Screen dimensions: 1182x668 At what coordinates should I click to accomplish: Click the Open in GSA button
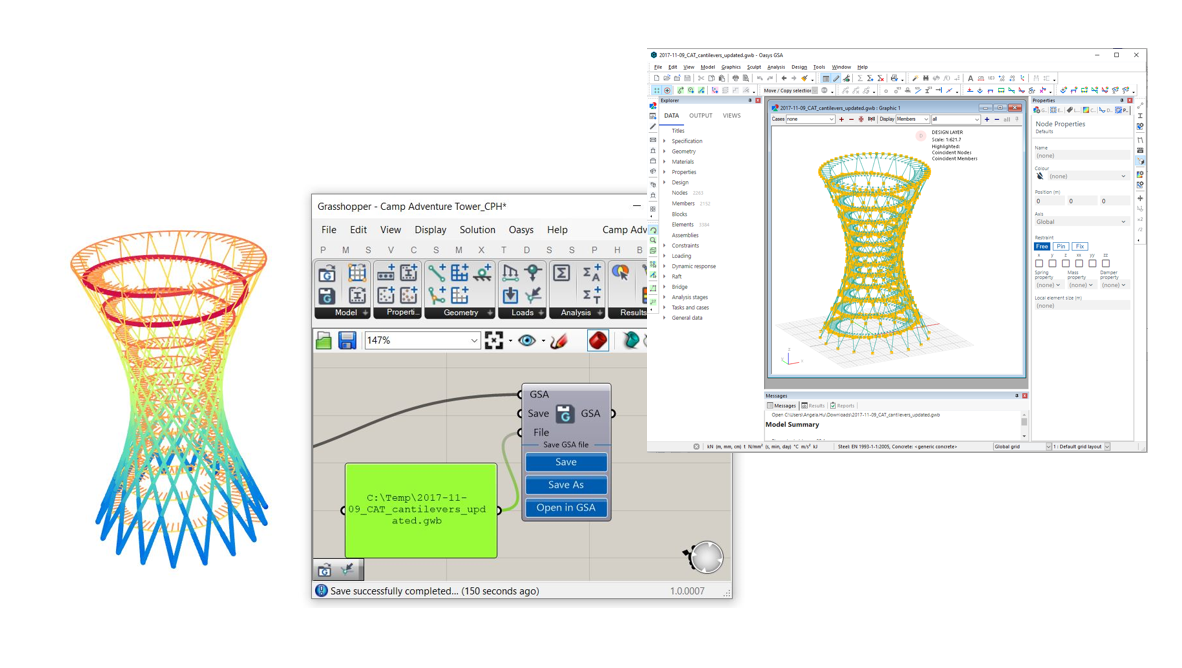point(565,507)
